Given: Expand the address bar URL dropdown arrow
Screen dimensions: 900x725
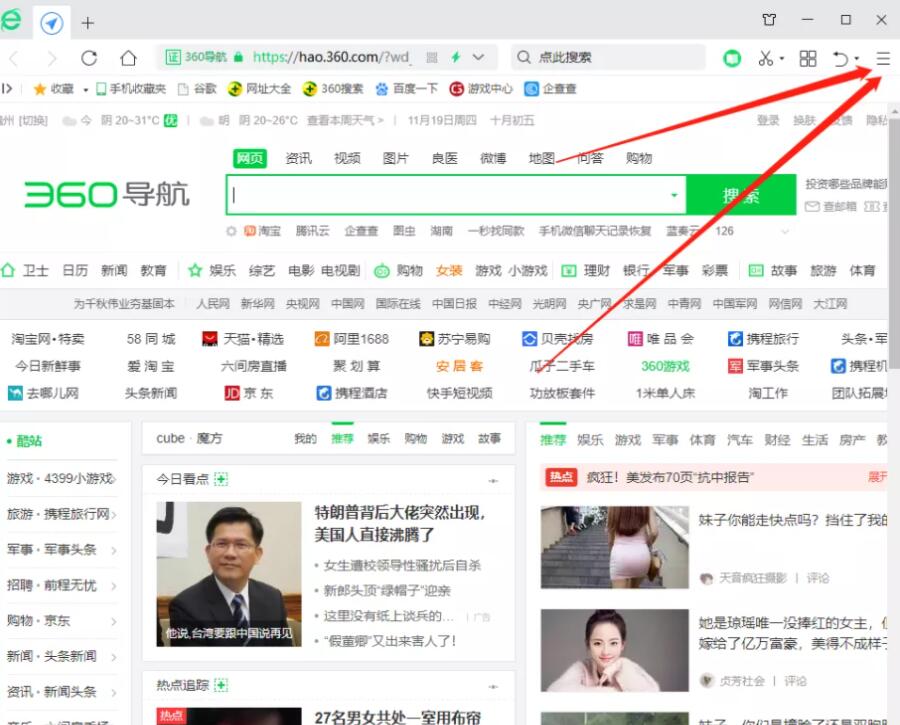Looking at the screenshot, I should coord(479,57).
